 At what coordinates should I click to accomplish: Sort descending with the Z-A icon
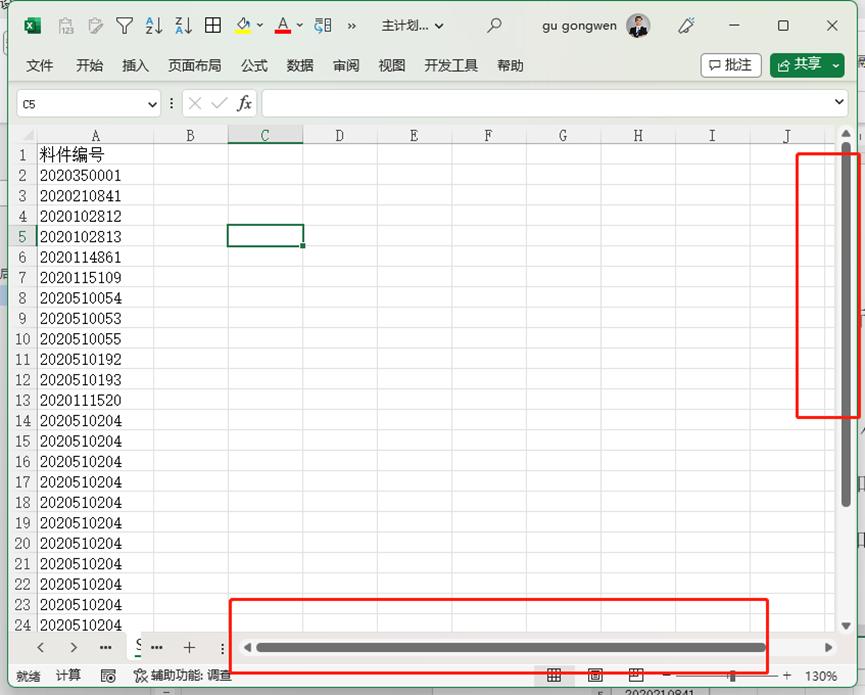click(x=183, y=26)
